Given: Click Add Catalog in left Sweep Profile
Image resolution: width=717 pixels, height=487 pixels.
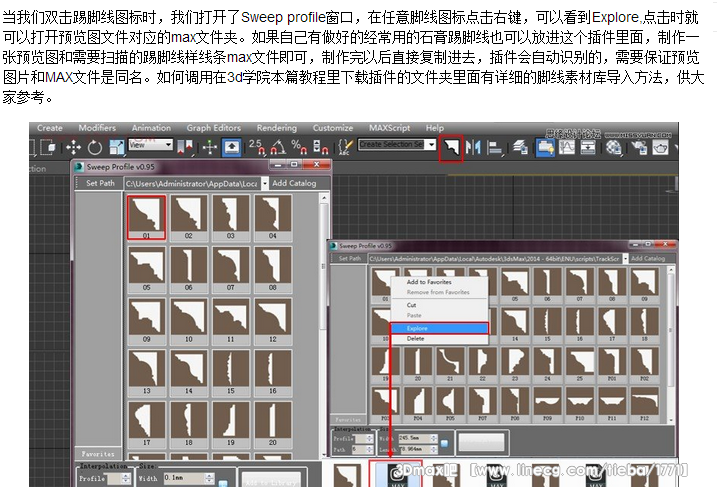Looking at the screenshot, I should [294, 183].
